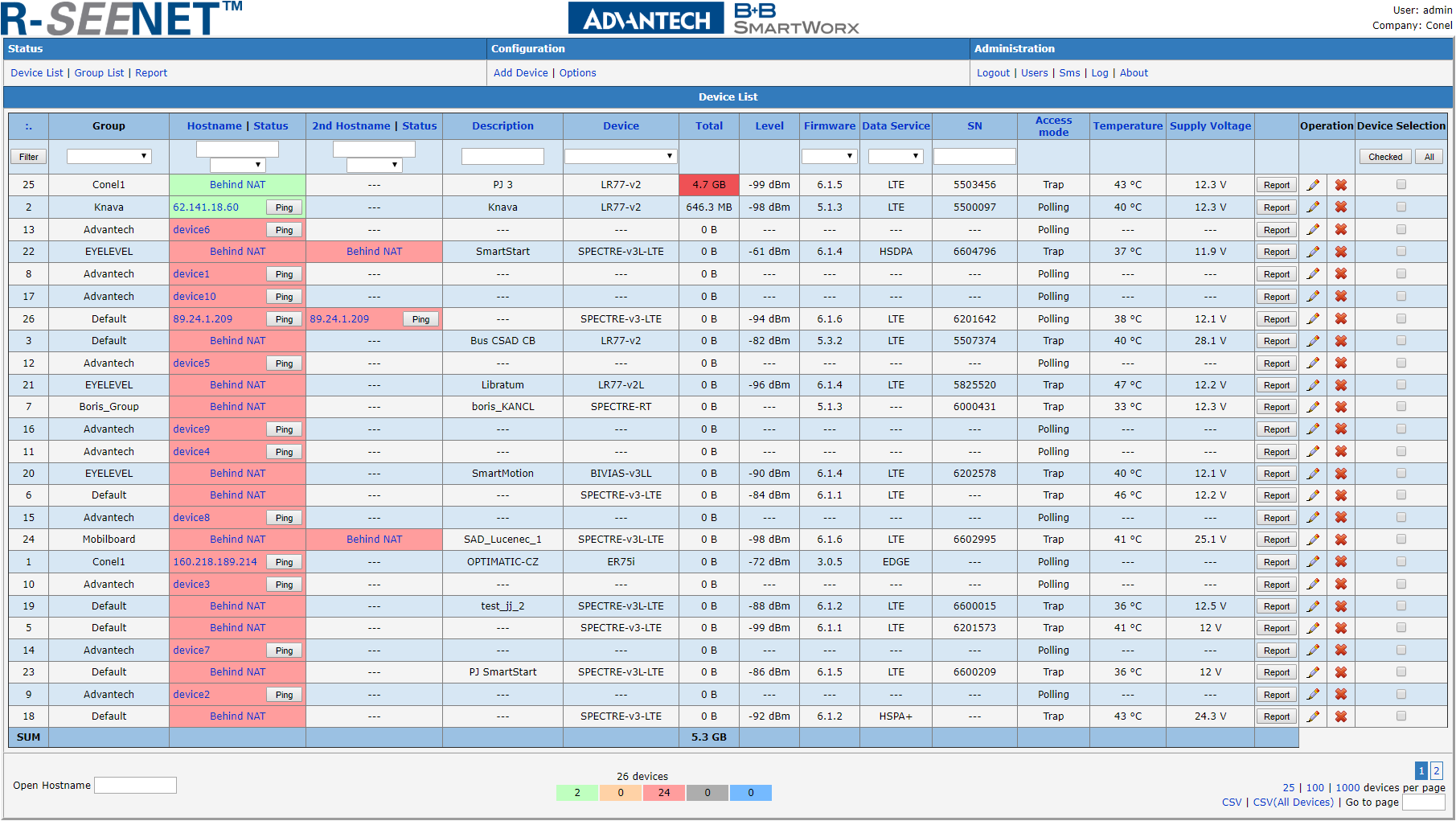Export CSV(All Devices) link

tap(1293, 803)
